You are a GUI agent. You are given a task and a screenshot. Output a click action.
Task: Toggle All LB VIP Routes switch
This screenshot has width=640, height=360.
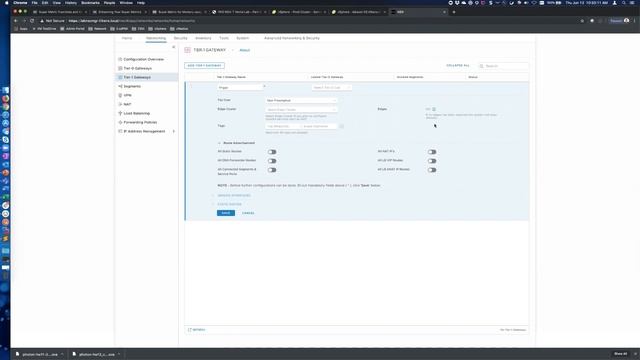pyautogui.click(x=432, y=161)
